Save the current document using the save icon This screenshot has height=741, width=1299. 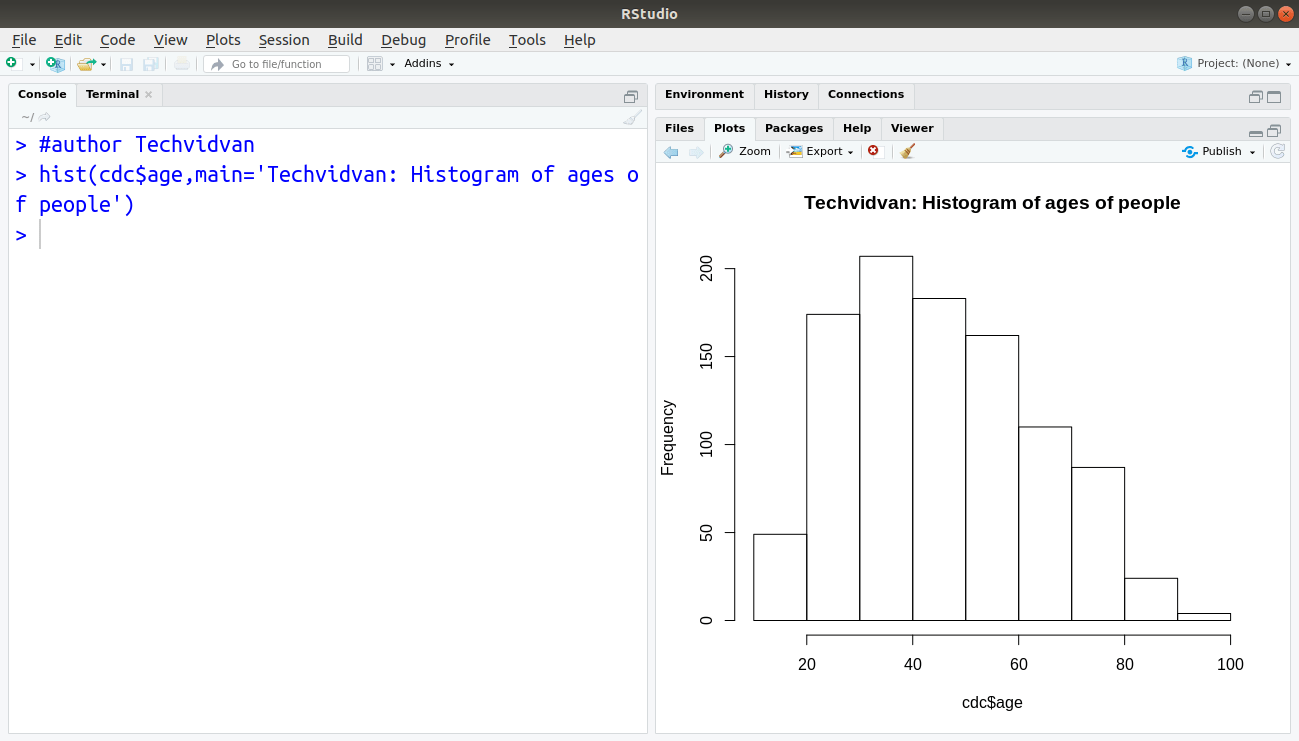(126, 63)
